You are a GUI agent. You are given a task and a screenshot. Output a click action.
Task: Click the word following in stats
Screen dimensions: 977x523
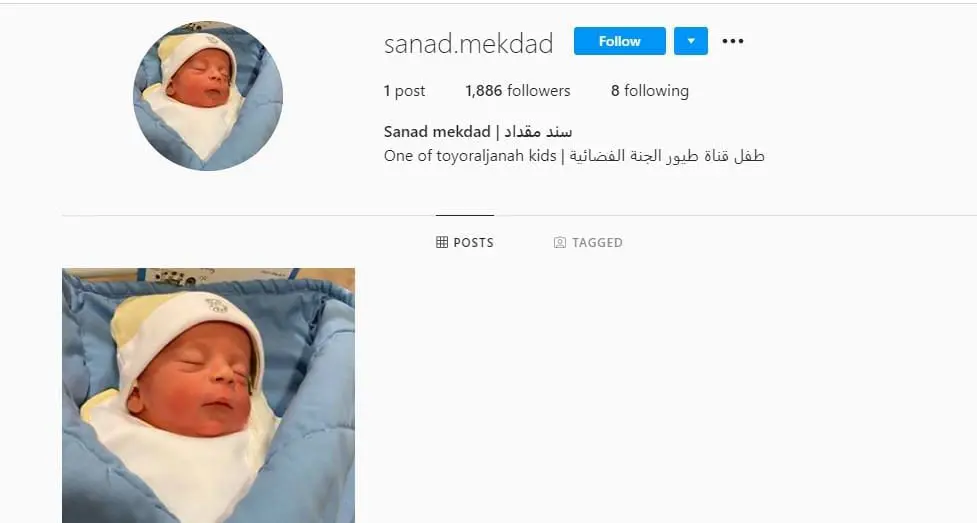(x=656, y=91)
